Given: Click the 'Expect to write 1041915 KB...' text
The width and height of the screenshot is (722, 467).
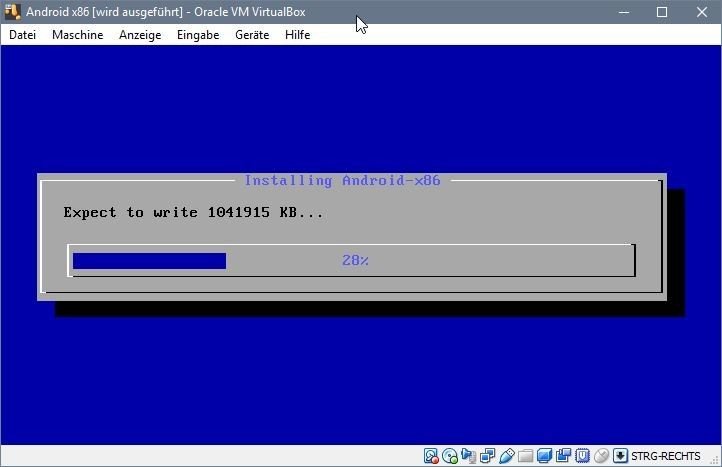Looking at the screenshot, I should pyautogui.click(x=193, y=212).
